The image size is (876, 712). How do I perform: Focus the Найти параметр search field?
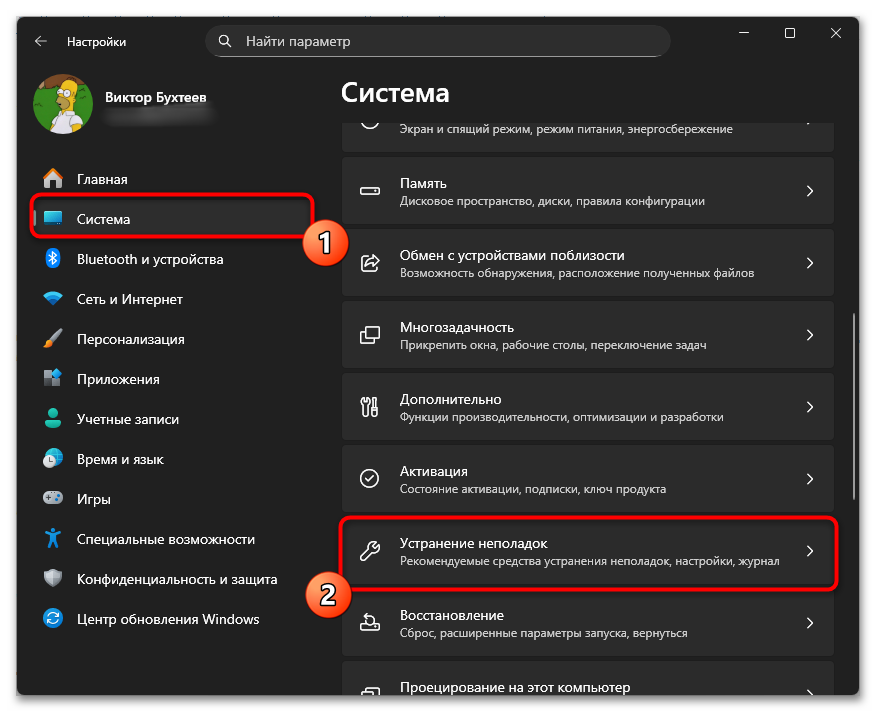[x=438, y=41]
